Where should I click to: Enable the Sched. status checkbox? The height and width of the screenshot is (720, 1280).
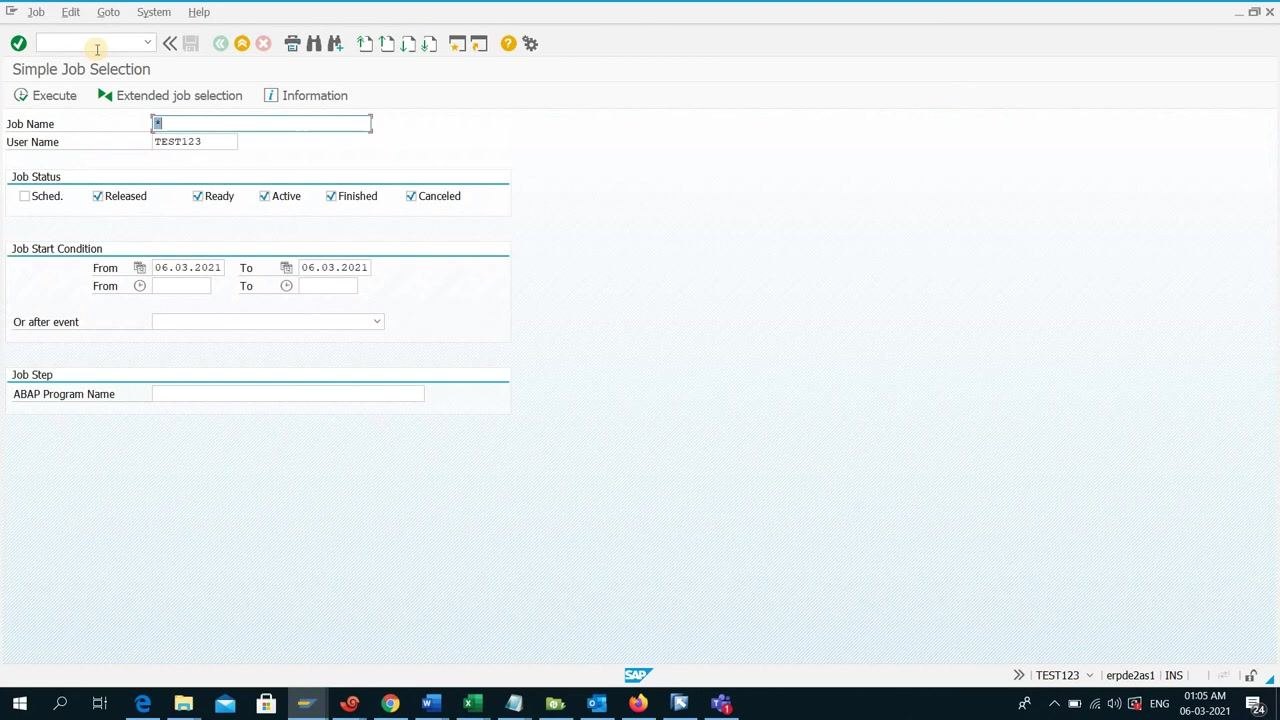[x=24, y=196]
